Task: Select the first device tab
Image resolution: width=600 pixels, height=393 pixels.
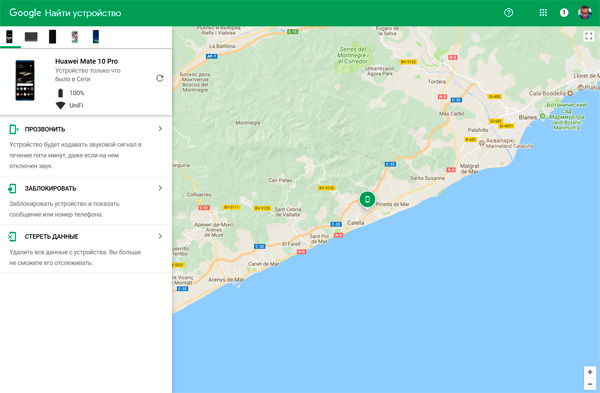Action: [10, 37]
